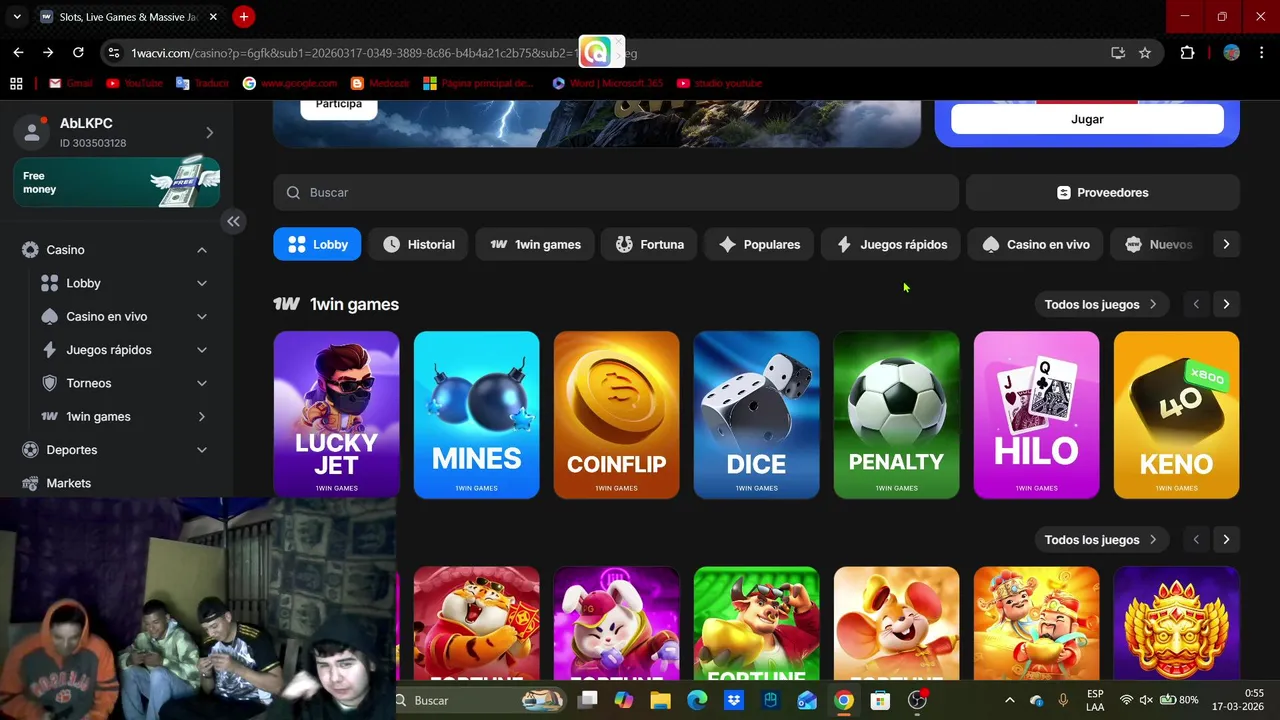Image resolution: width=1280 pixels, height=720 pixels.
Task: Show next games in second row
Action: click(x=1226, y=539)
